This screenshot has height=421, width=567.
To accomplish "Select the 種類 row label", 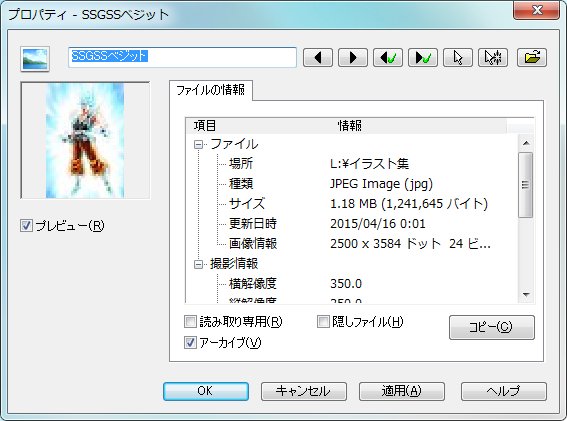I will pos(241,184).
